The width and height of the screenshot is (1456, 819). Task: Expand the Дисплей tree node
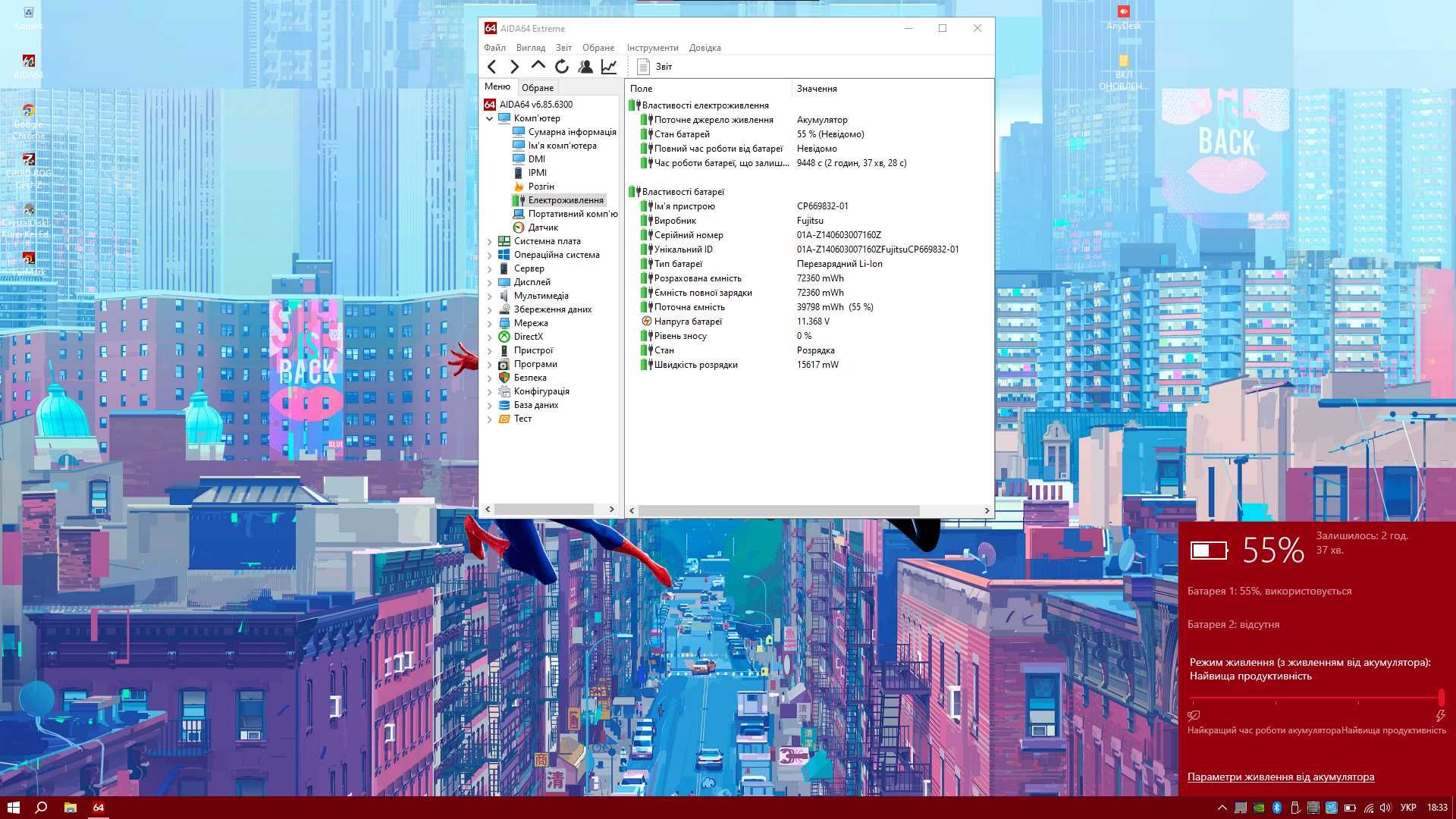click(x=489, y=282)
